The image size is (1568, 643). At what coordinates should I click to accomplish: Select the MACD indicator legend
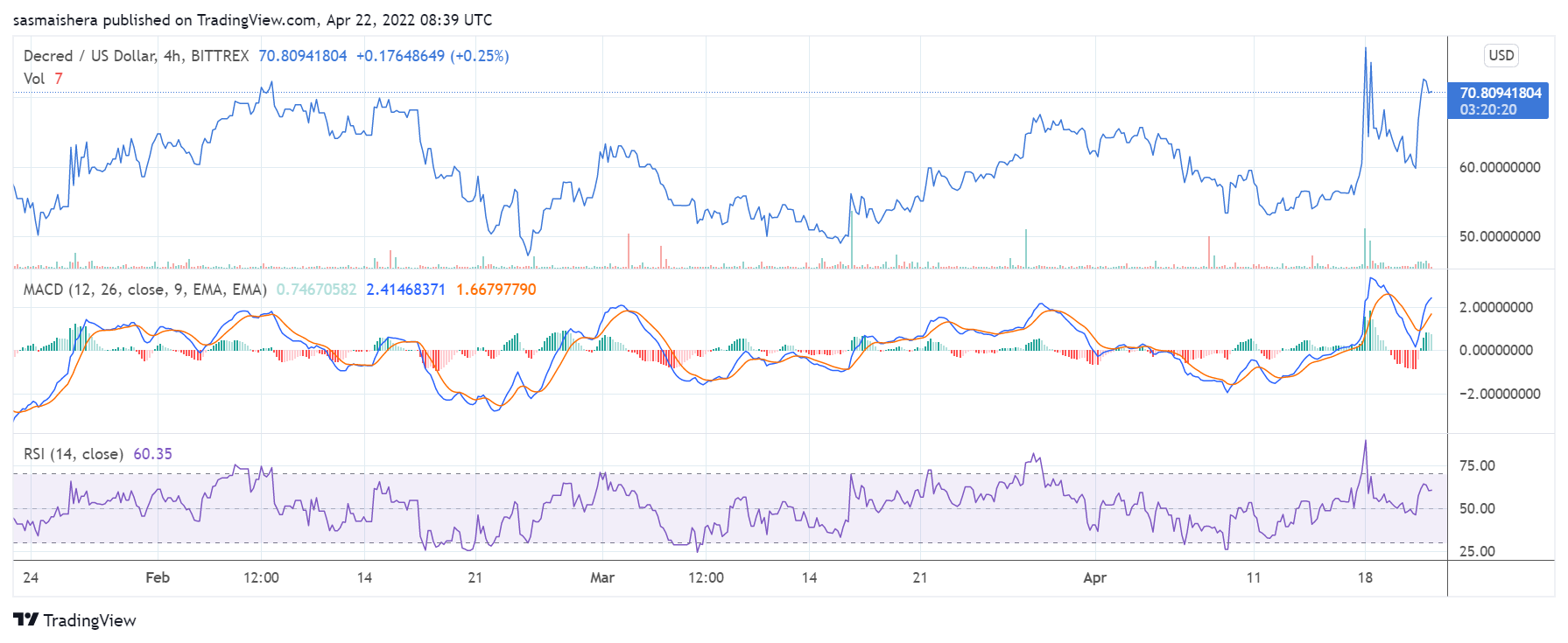point(145,290)
